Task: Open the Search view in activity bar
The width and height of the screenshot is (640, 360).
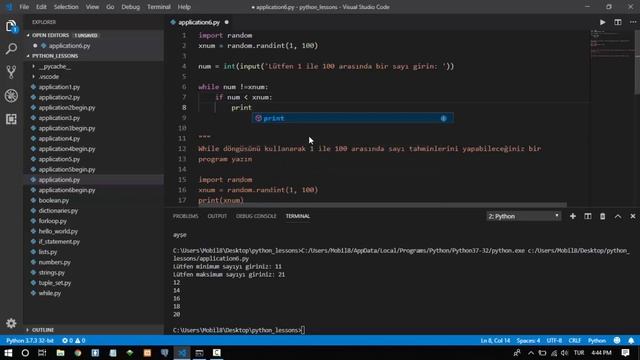Action: [11, 49]
